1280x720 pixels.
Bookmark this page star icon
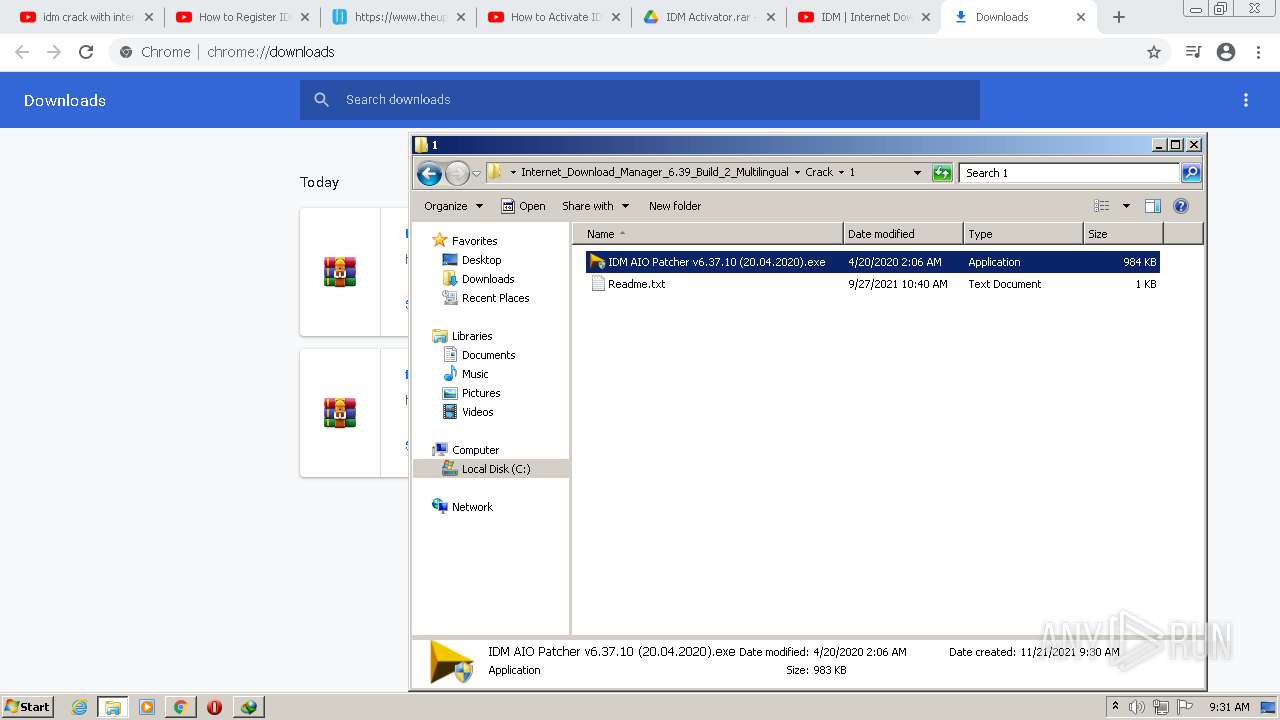1154,52
